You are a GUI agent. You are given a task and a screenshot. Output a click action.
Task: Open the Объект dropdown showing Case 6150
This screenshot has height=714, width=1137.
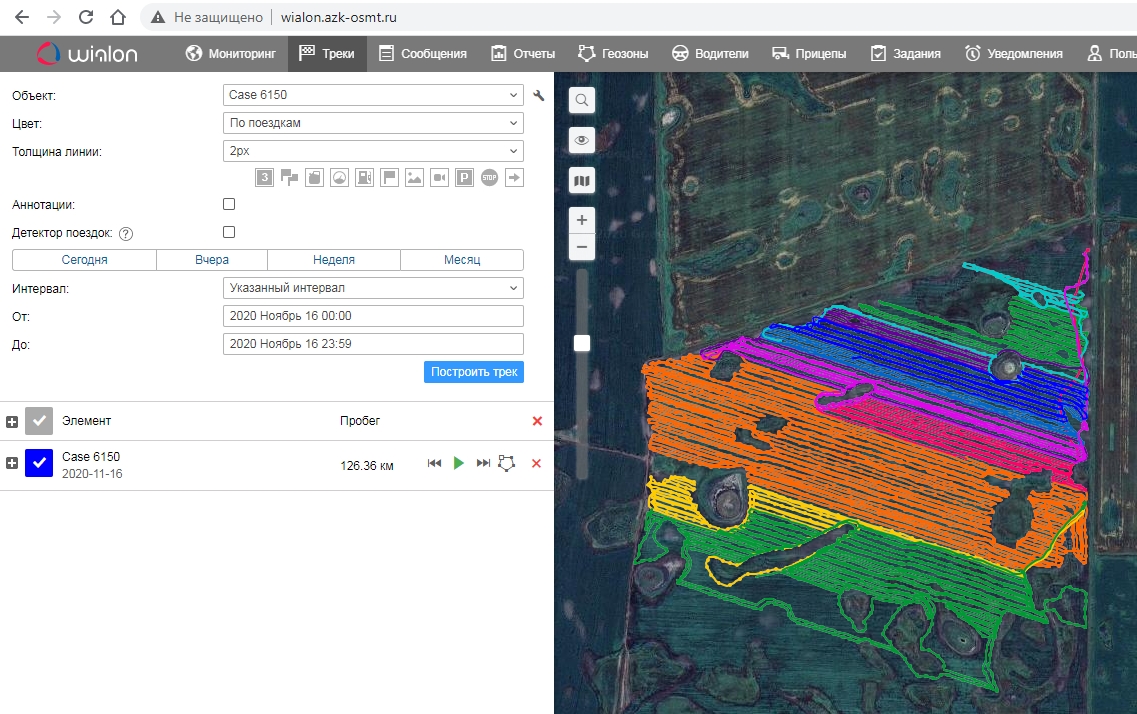tap(373, 95)
